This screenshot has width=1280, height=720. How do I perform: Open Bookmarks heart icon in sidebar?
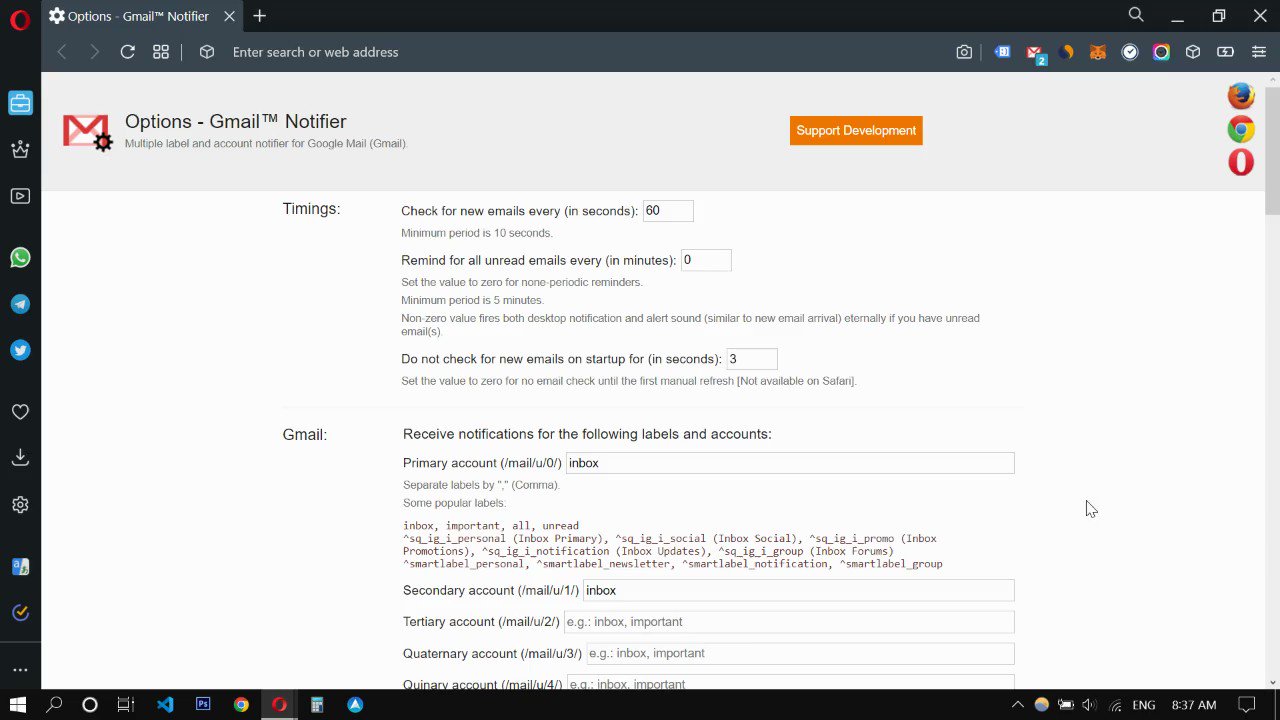point(20,412)
